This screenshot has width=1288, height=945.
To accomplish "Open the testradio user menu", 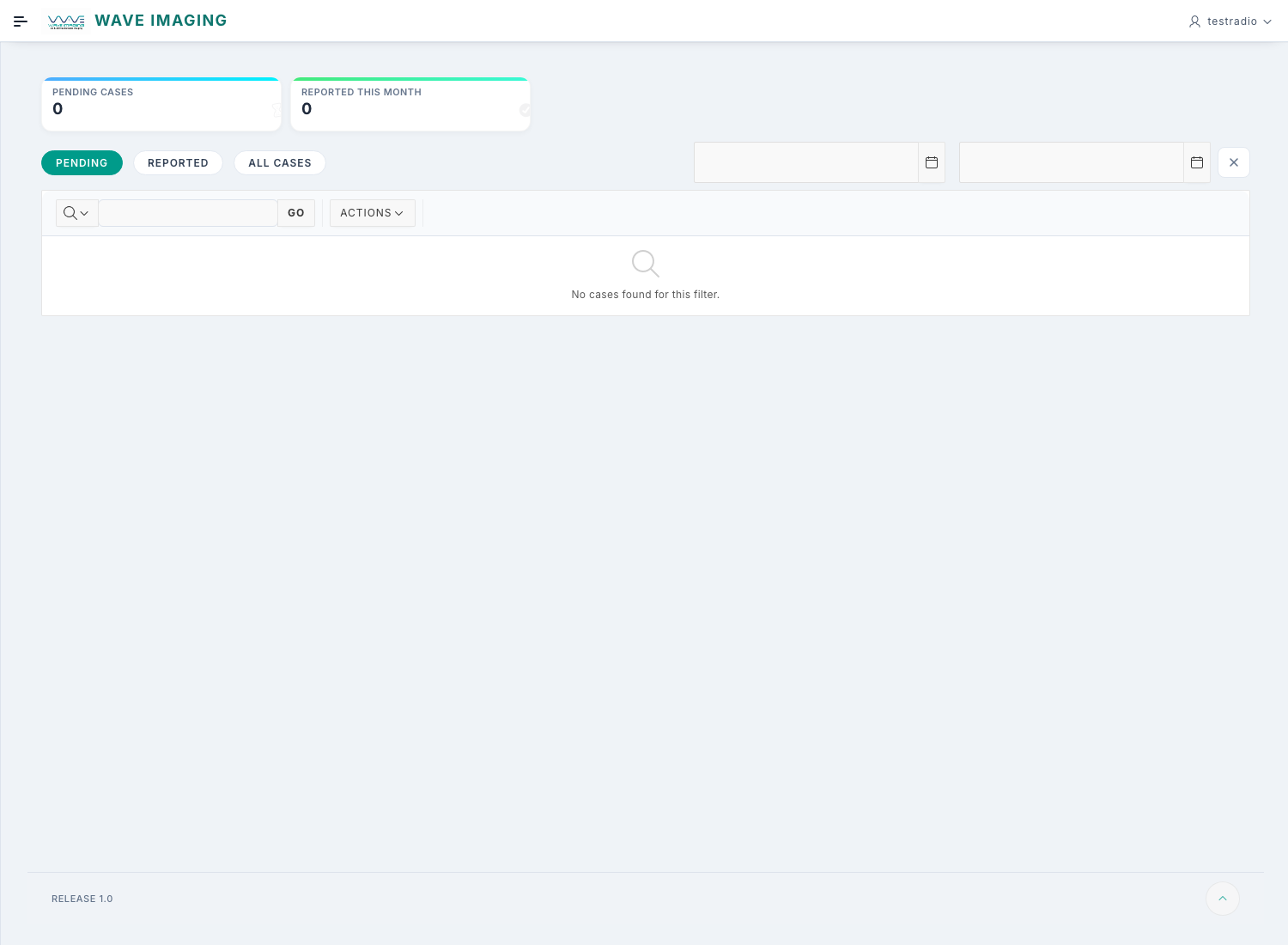I will [x=1230, y=21].
